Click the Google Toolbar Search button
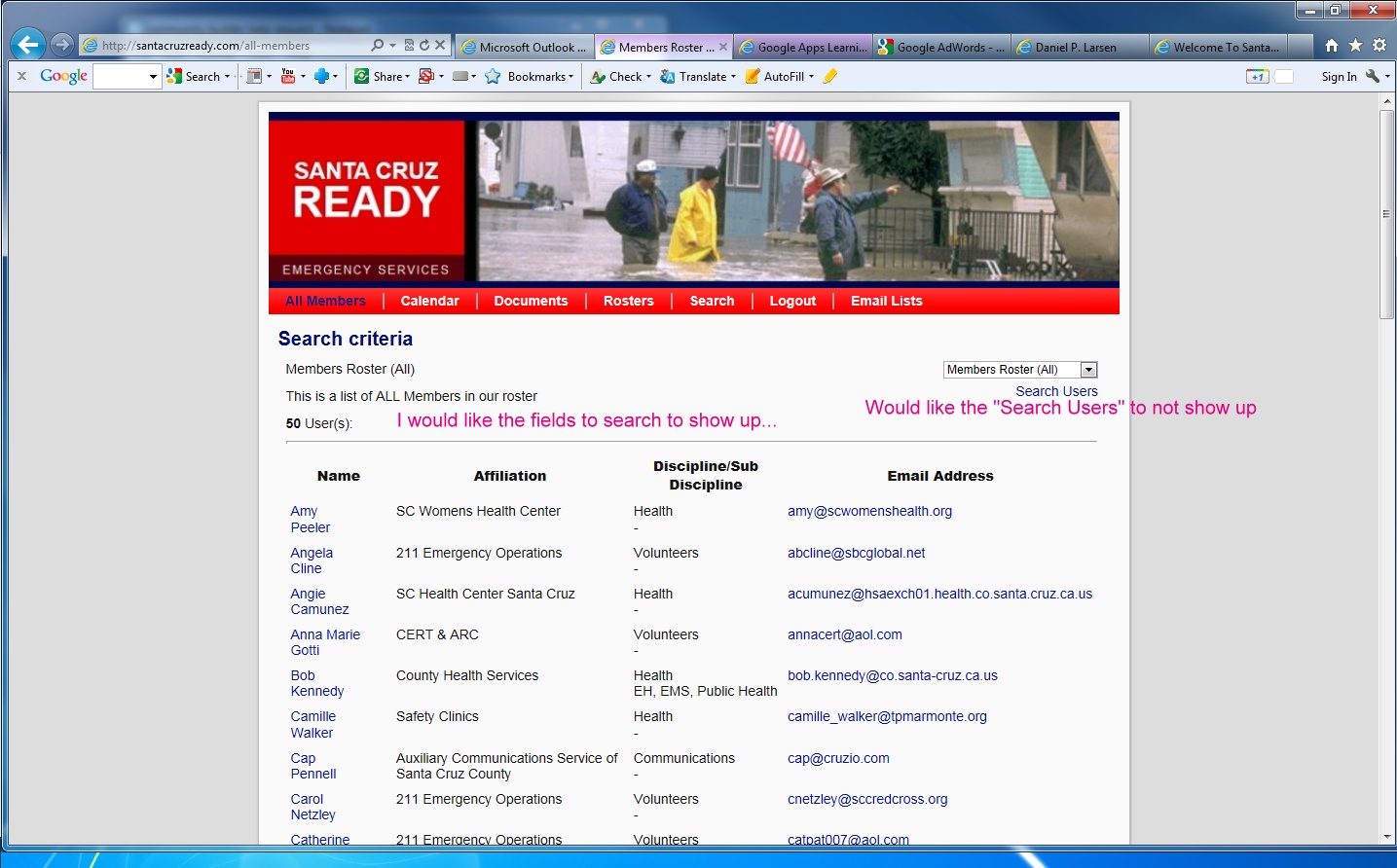This screenshot has height=868, width=1397. [195, 76]
